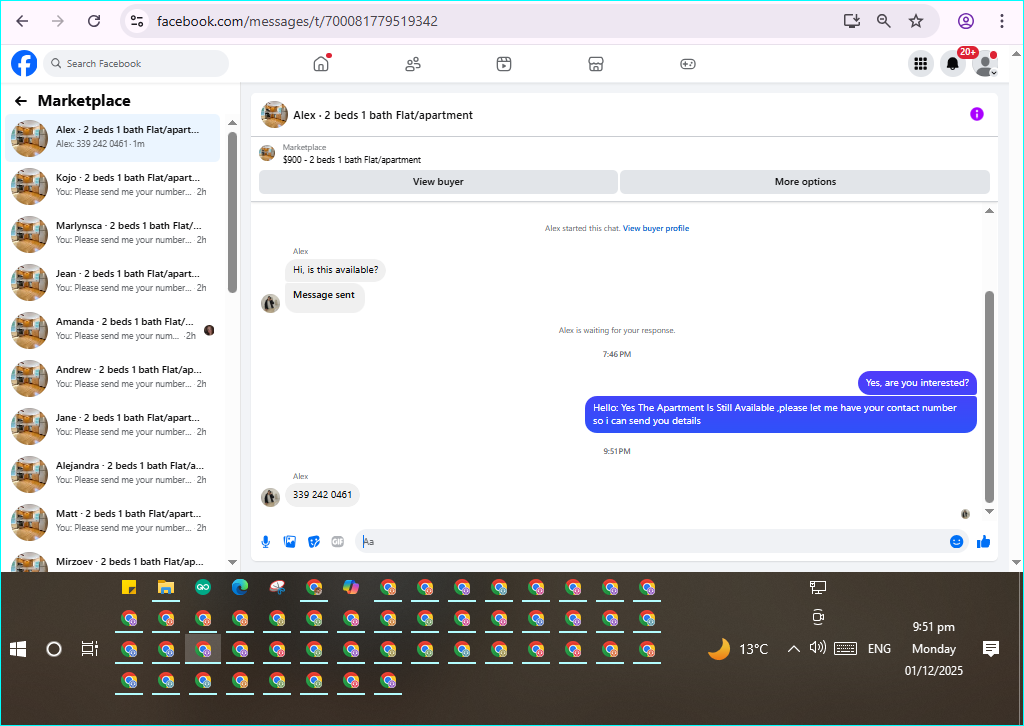Click the address bar URL

[x=297, y=21]
